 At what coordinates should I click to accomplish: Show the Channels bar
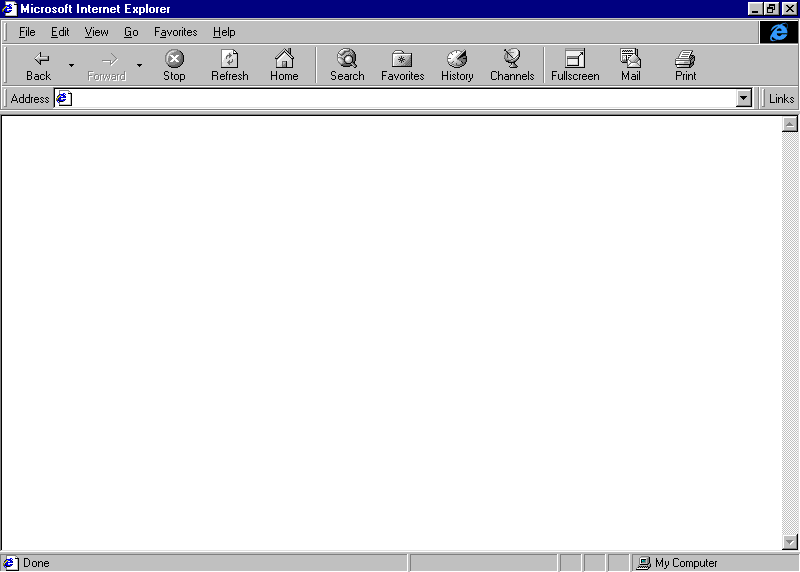tap(512, 65)
